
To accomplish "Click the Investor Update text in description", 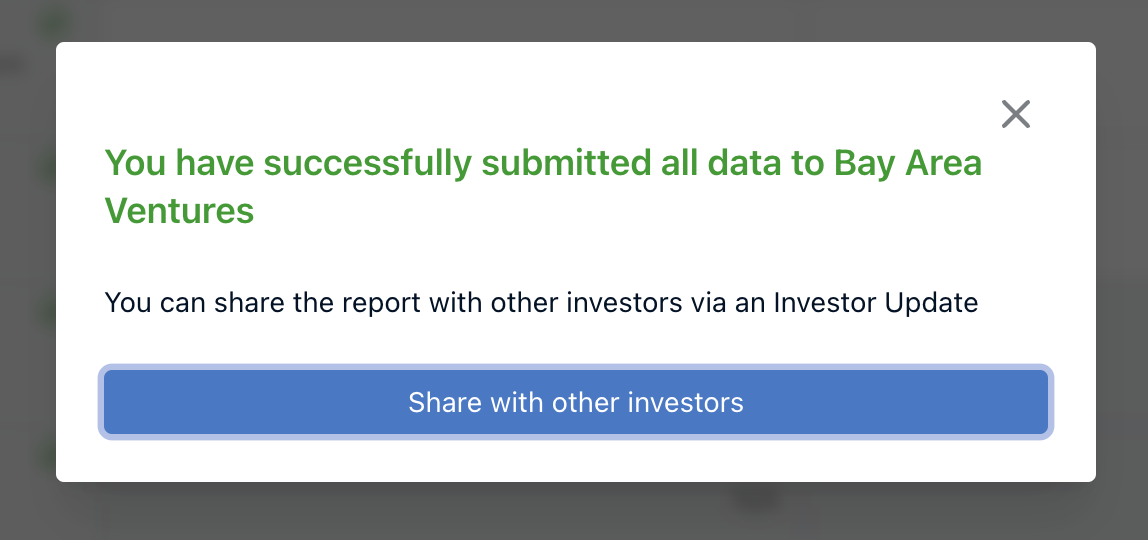I will point(876,302).
